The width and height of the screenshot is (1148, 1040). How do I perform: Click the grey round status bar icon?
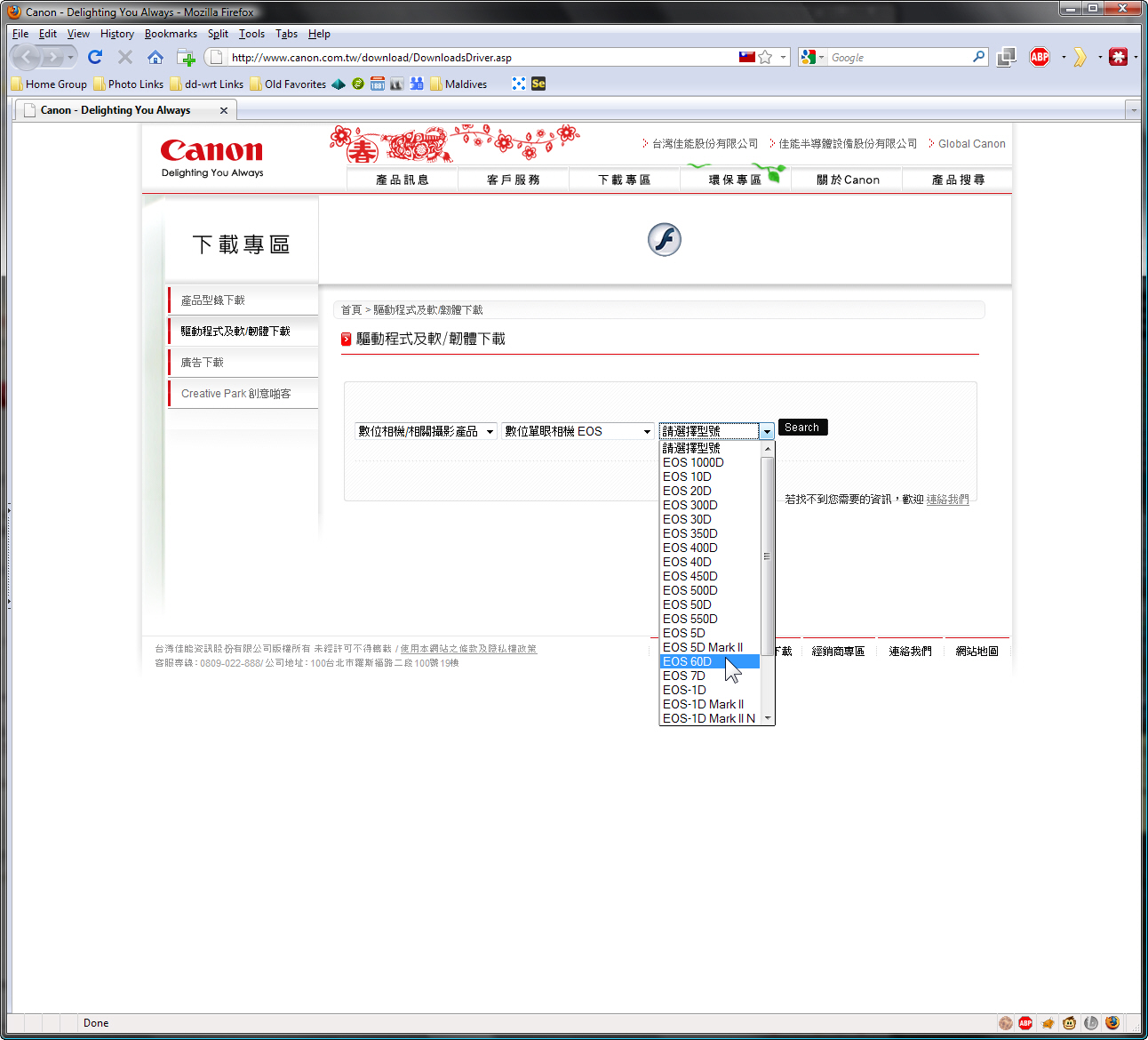click(x=1091, y=1023)
